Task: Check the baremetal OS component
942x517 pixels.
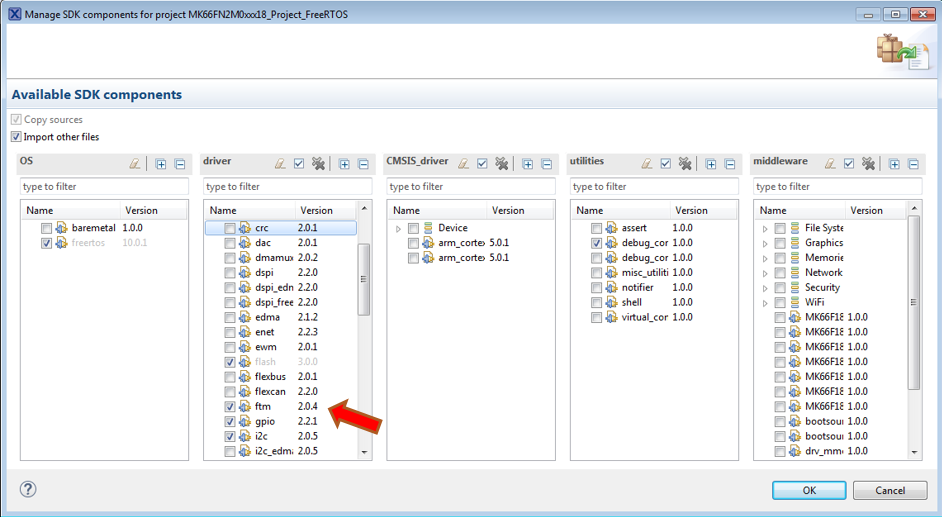Action: point(46,228)
